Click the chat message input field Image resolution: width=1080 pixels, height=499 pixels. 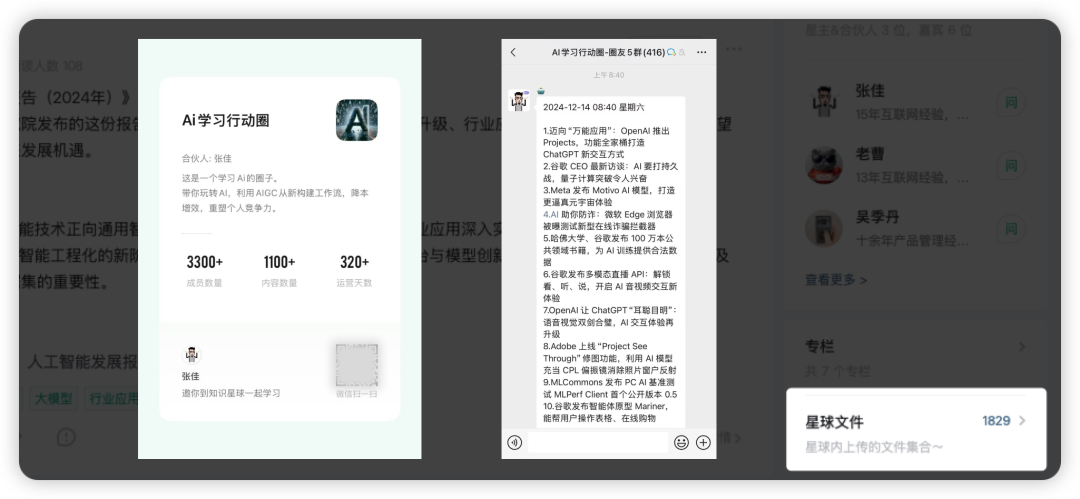pyautogui.click(x=597, y=442)
